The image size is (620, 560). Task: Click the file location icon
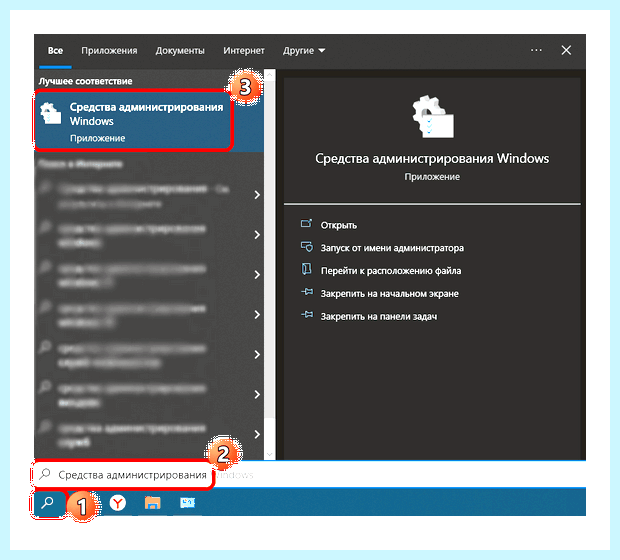pos(306,269)
